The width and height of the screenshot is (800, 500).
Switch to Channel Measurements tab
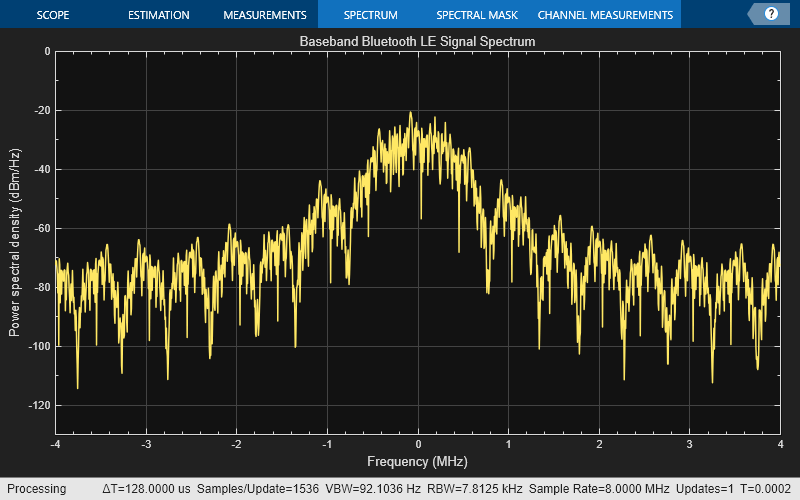[x=605, y=15]
